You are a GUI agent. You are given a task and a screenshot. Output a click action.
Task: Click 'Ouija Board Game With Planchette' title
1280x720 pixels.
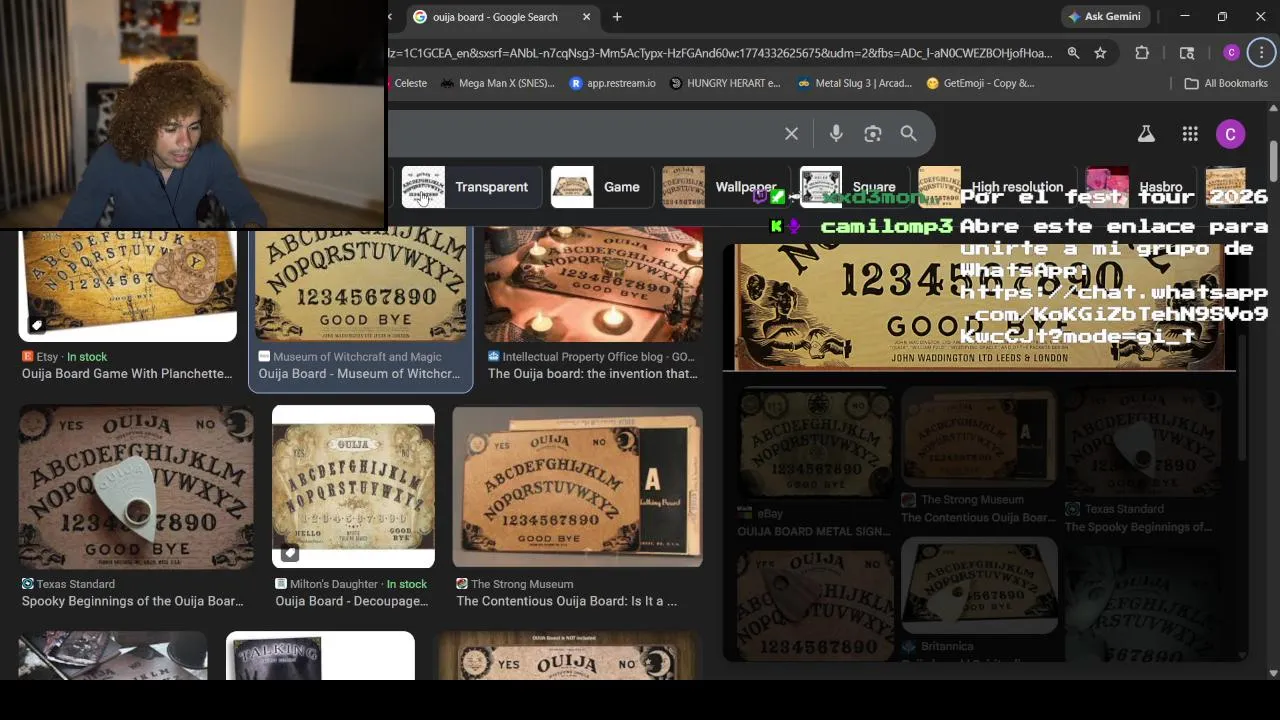[127, 374]
